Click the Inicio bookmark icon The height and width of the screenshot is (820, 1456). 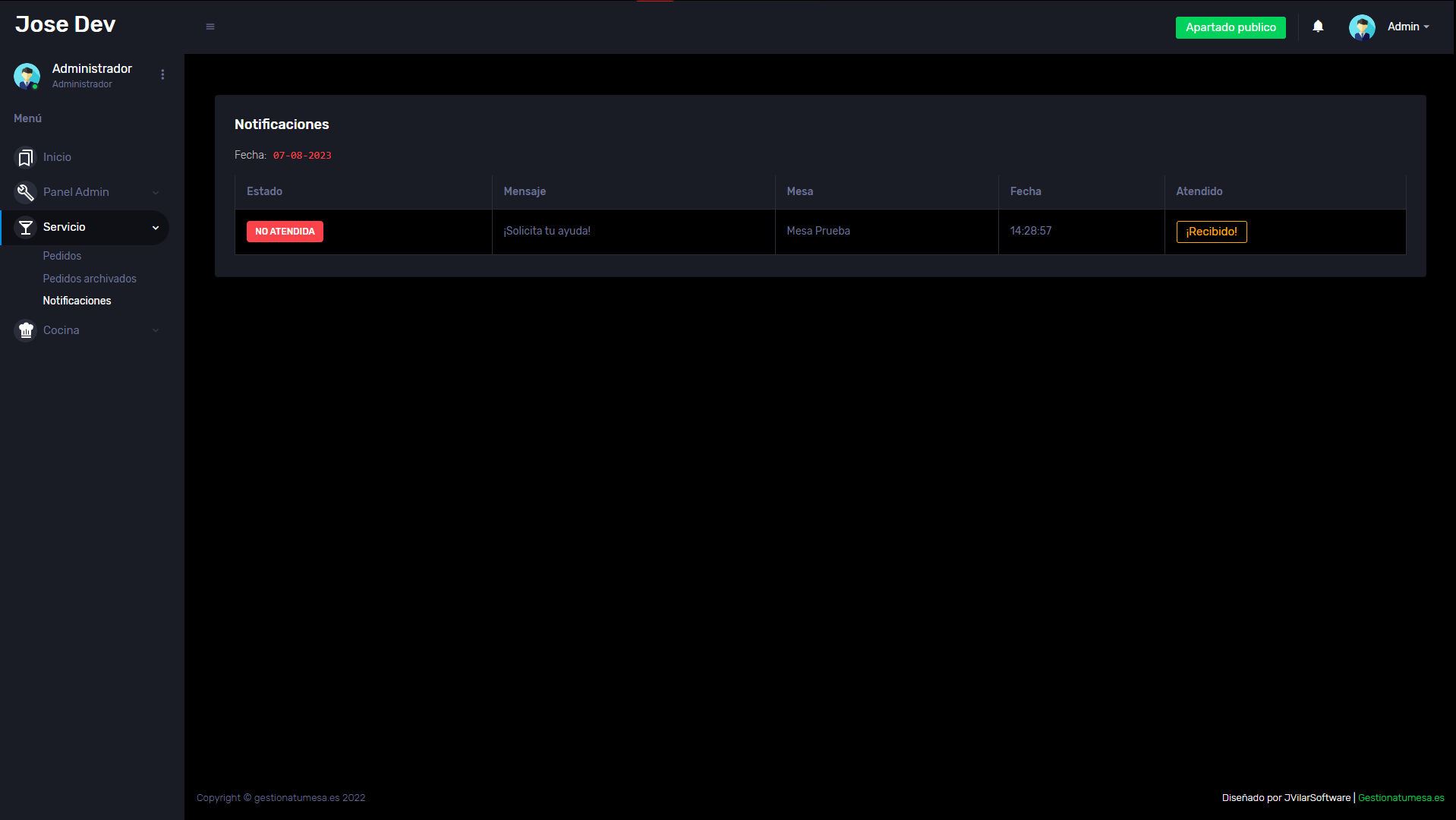pyautogui.click(x=26, y=157)
